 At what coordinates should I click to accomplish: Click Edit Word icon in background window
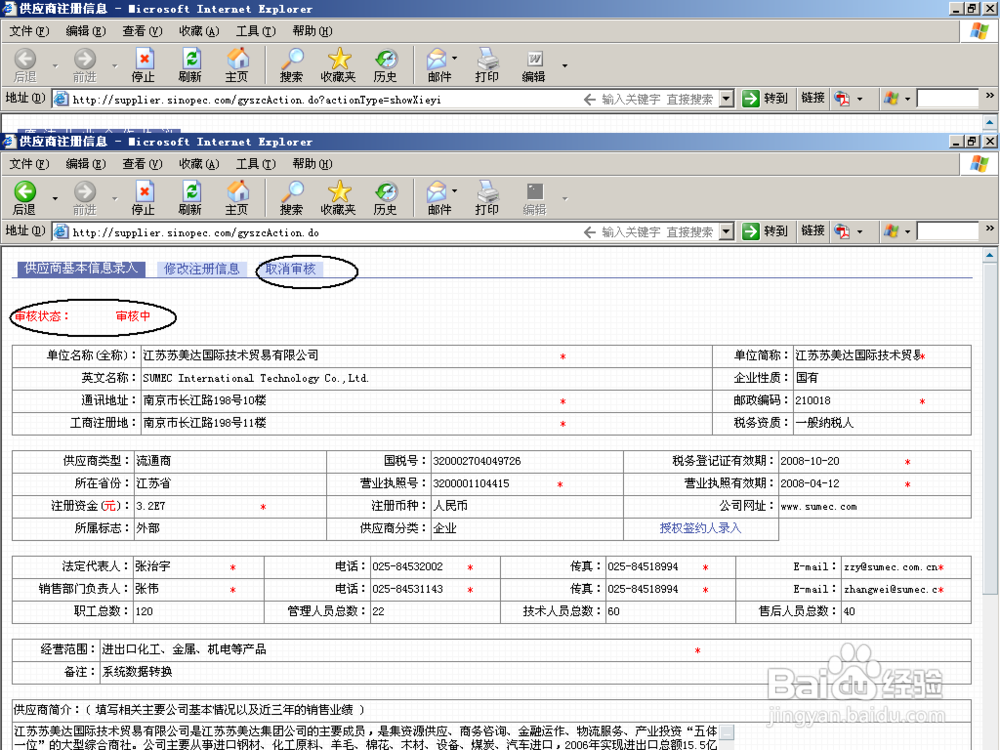point(534,59)
